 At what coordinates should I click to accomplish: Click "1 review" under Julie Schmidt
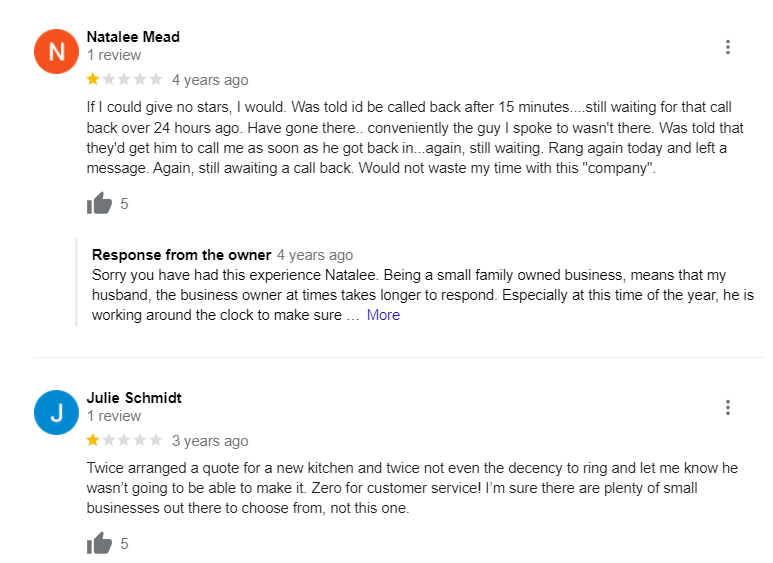click(x=114, y=416)
